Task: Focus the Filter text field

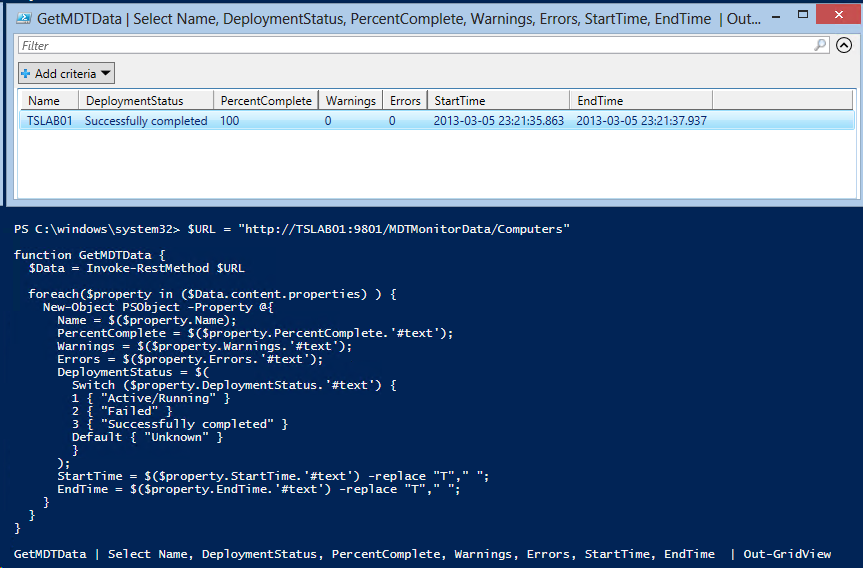Action: click(x=415, y=45)
